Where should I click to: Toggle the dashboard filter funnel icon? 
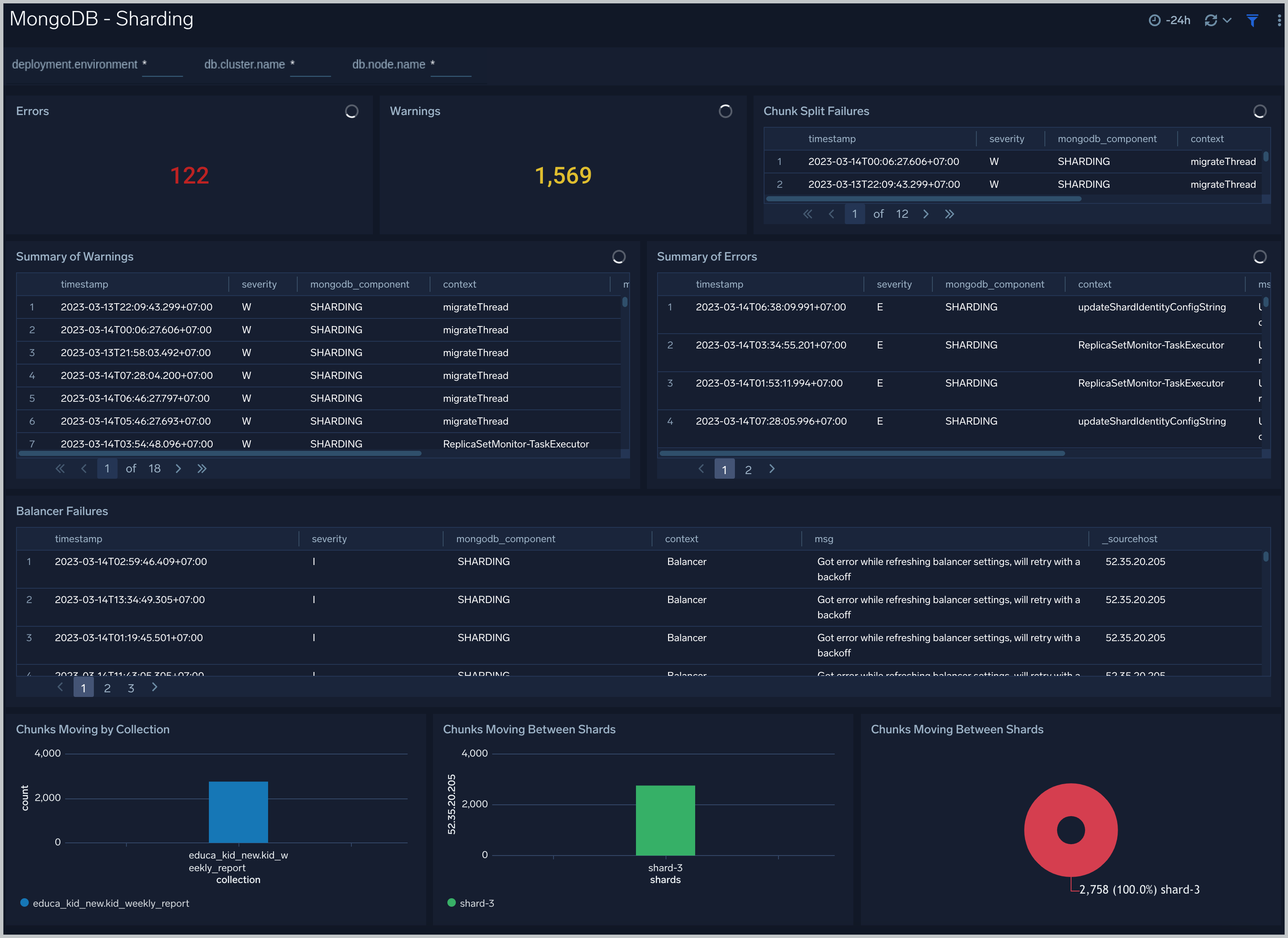click(1252, 20)
